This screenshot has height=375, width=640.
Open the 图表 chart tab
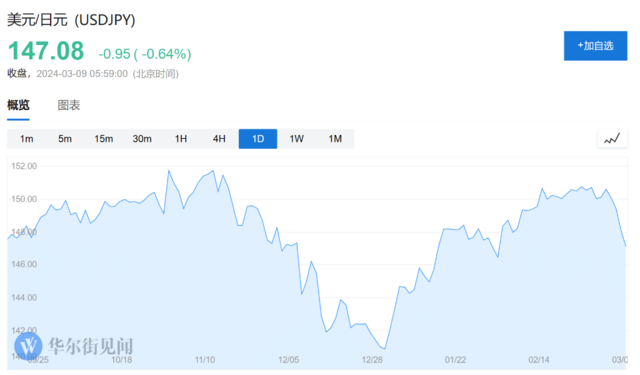pyautogui.click(x=69, y=105)
